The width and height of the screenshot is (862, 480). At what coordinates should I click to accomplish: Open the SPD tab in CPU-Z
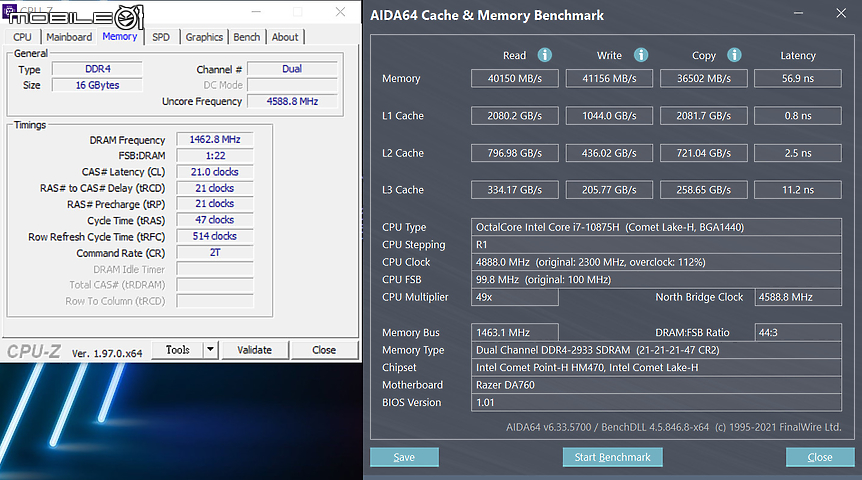point(161,37)
